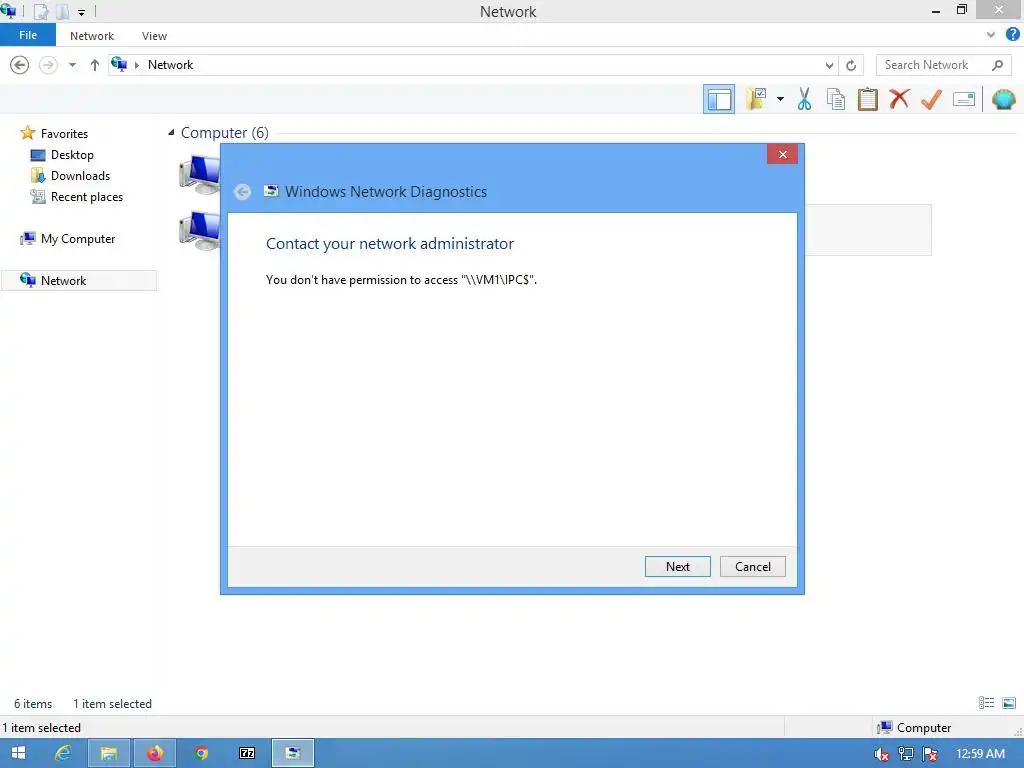Expand the ribbon with the chevron

tap(991, 35)
